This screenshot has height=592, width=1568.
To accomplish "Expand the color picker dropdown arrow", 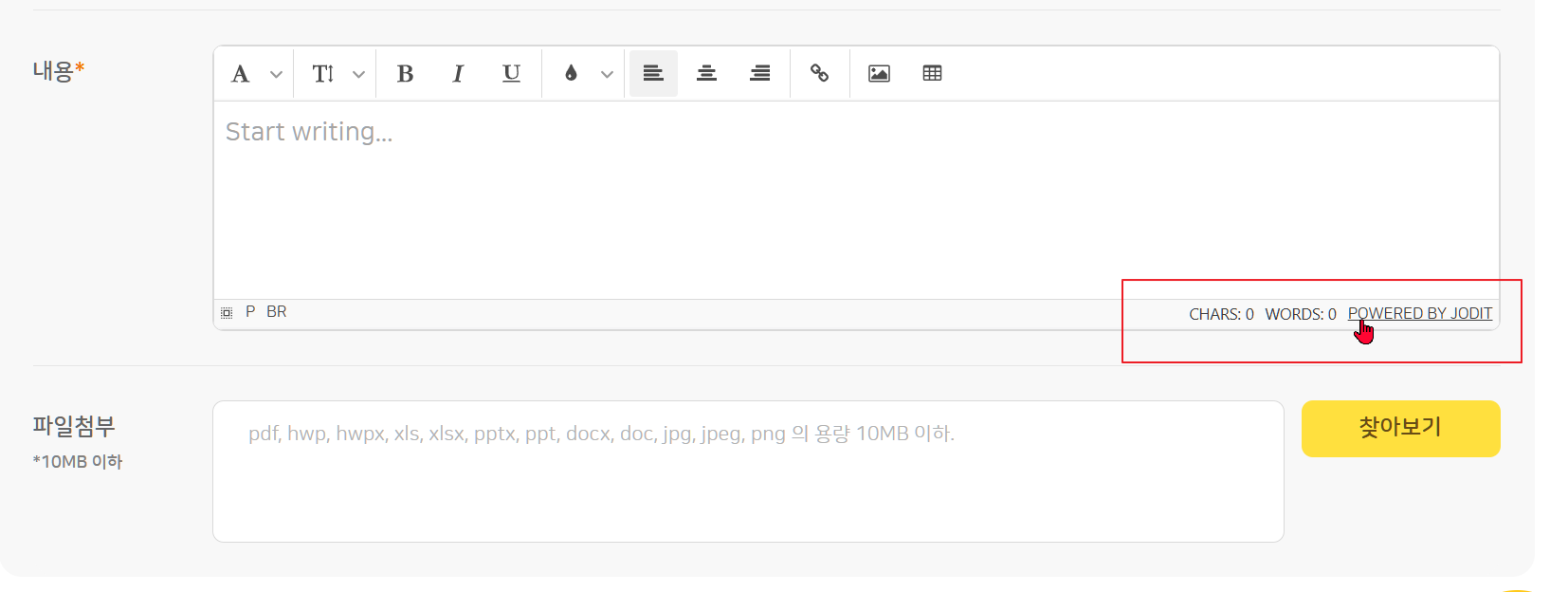I will [607, 74].
